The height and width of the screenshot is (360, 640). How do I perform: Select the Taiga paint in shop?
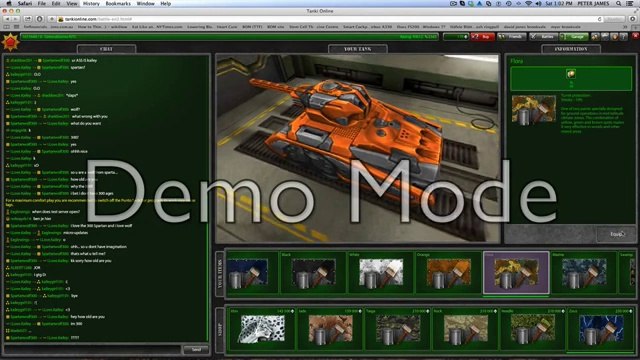click(x=398, y=329)
